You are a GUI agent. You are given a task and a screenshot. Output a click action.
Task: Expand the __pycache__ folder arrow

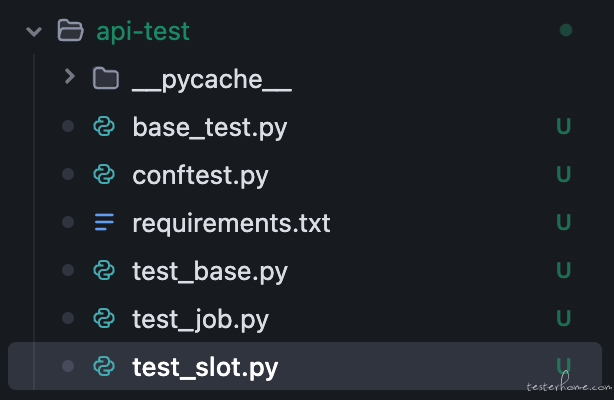pos(70,76)
